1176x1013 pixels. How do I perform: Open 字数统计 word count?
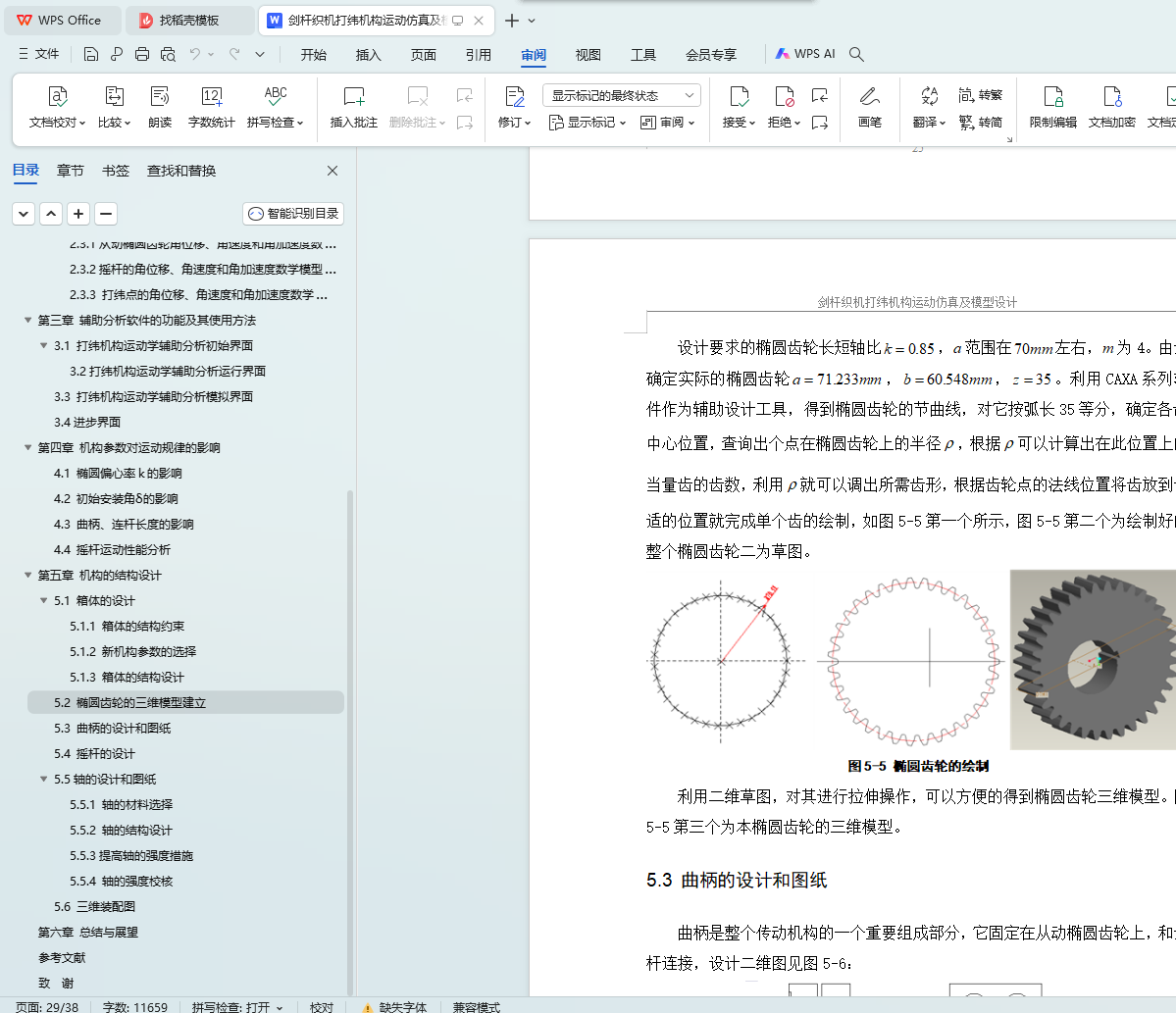[x=212, y=107]
